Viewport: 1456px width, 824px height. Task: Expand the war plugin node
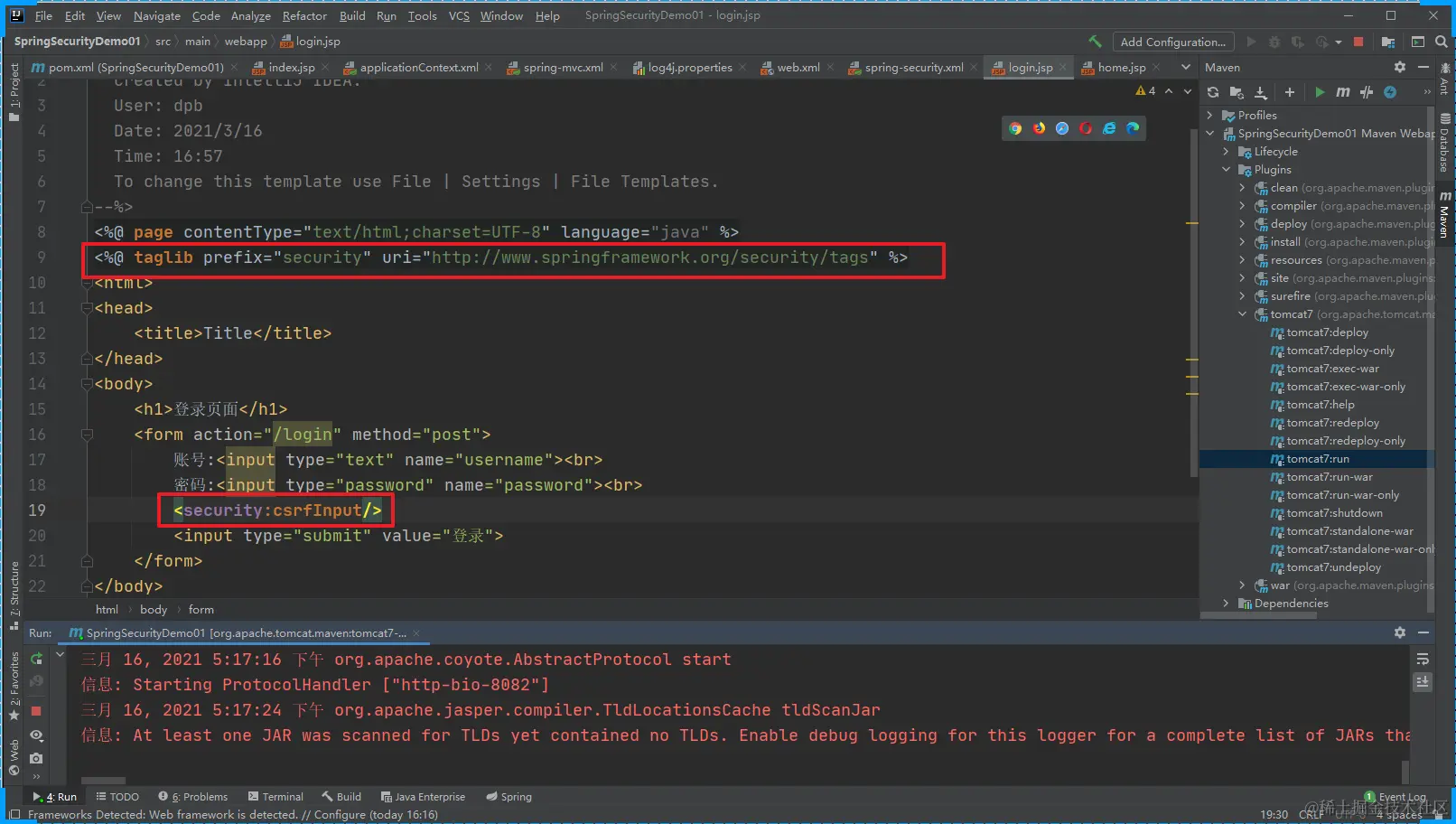(1243, 585)
